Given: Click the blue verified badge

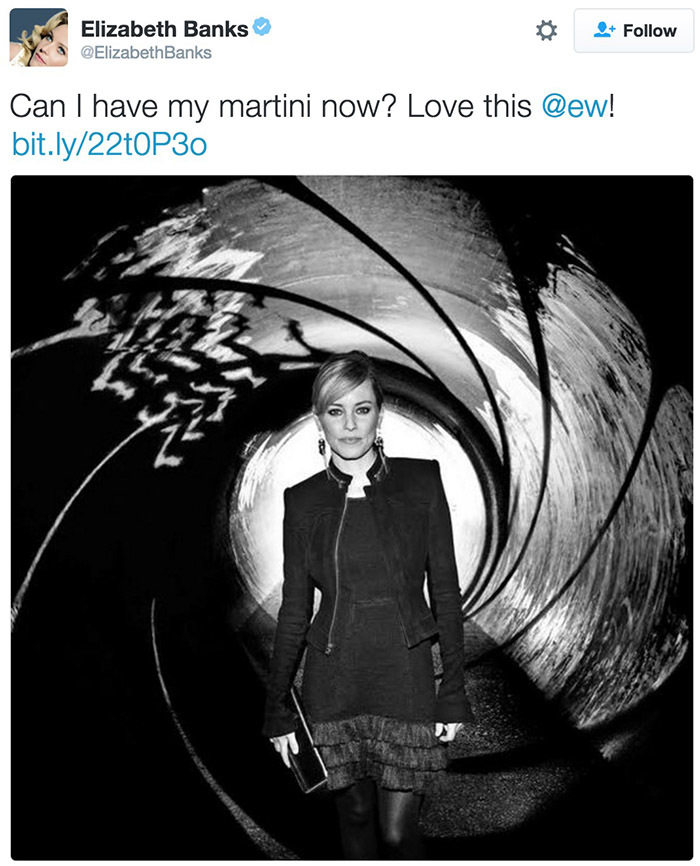Looking at the screenshot, I should pyautogui.click(x=262, y=27).
